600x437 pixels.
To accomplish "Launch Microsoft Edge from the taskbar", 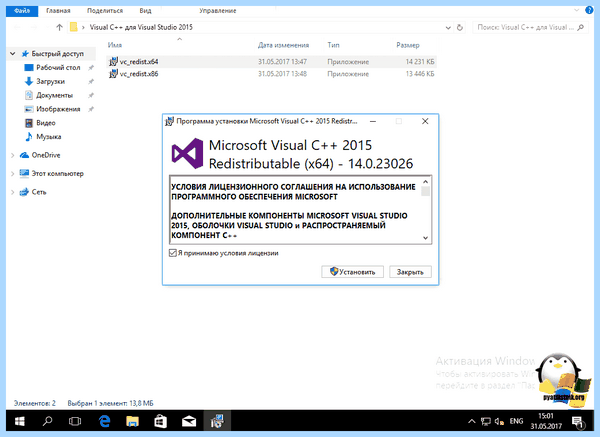I will (104, 421).
